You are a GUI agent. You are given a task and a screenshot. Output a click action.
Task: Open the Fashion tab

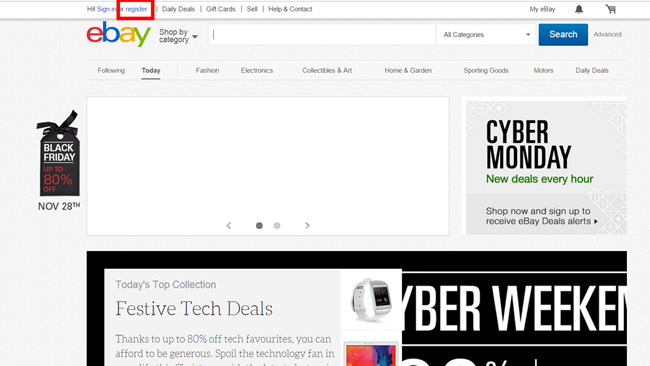tap(207, 70)
